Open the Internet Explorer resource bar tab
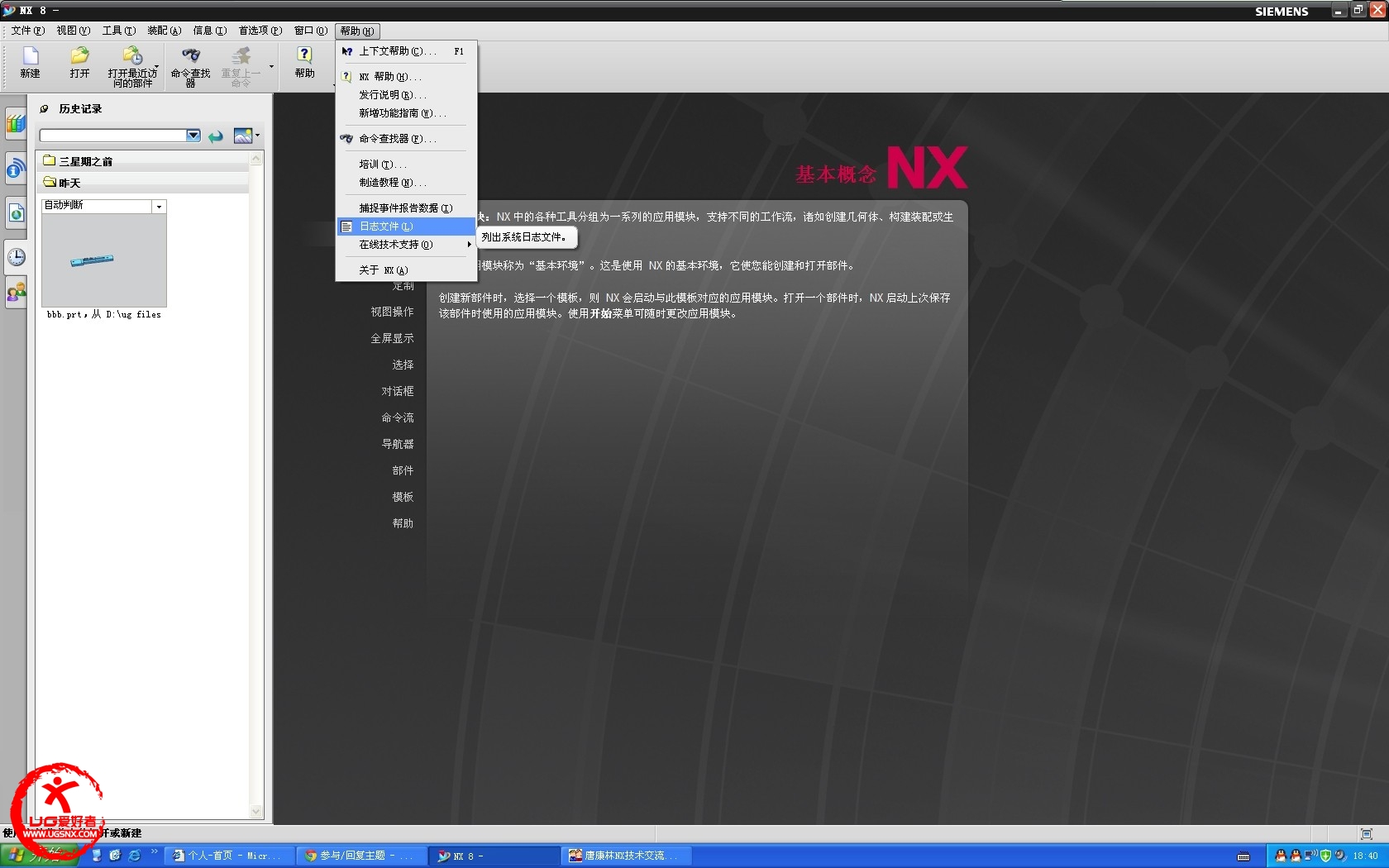Viewport: 1389px width, 868px height. [x=16, y=213]
